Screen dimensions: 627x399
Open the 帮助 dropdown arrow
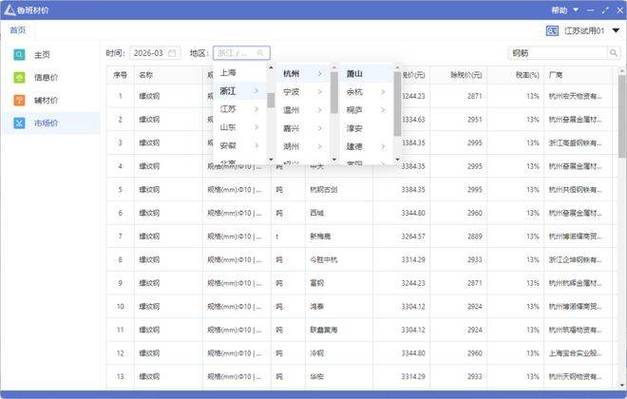pos(576,10)
